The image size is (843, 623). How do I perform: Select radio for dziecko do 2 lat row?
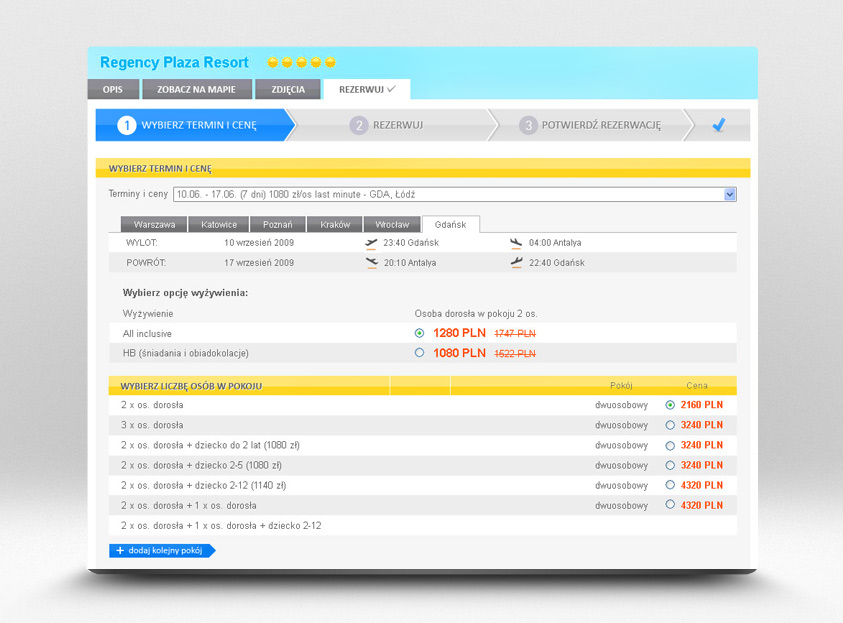[x=670, y=446]
